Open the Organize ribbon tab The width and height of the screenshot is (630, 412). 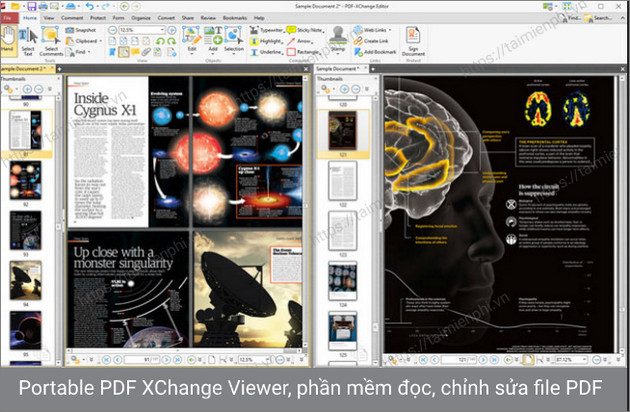tap(141, 18)
